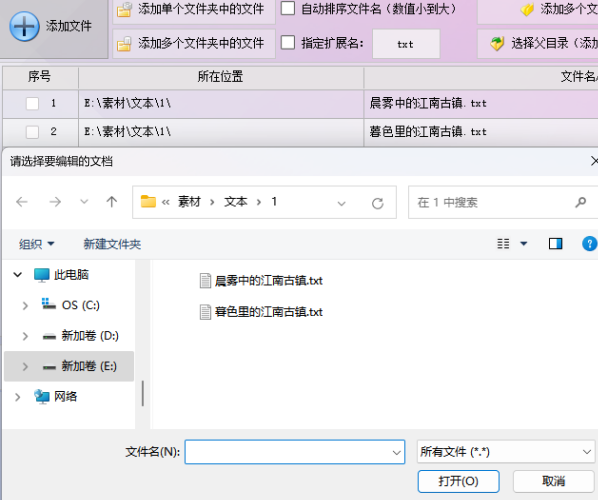Select file 暮色里的江南古镇.txt in dialog

(x=261, y=312)
